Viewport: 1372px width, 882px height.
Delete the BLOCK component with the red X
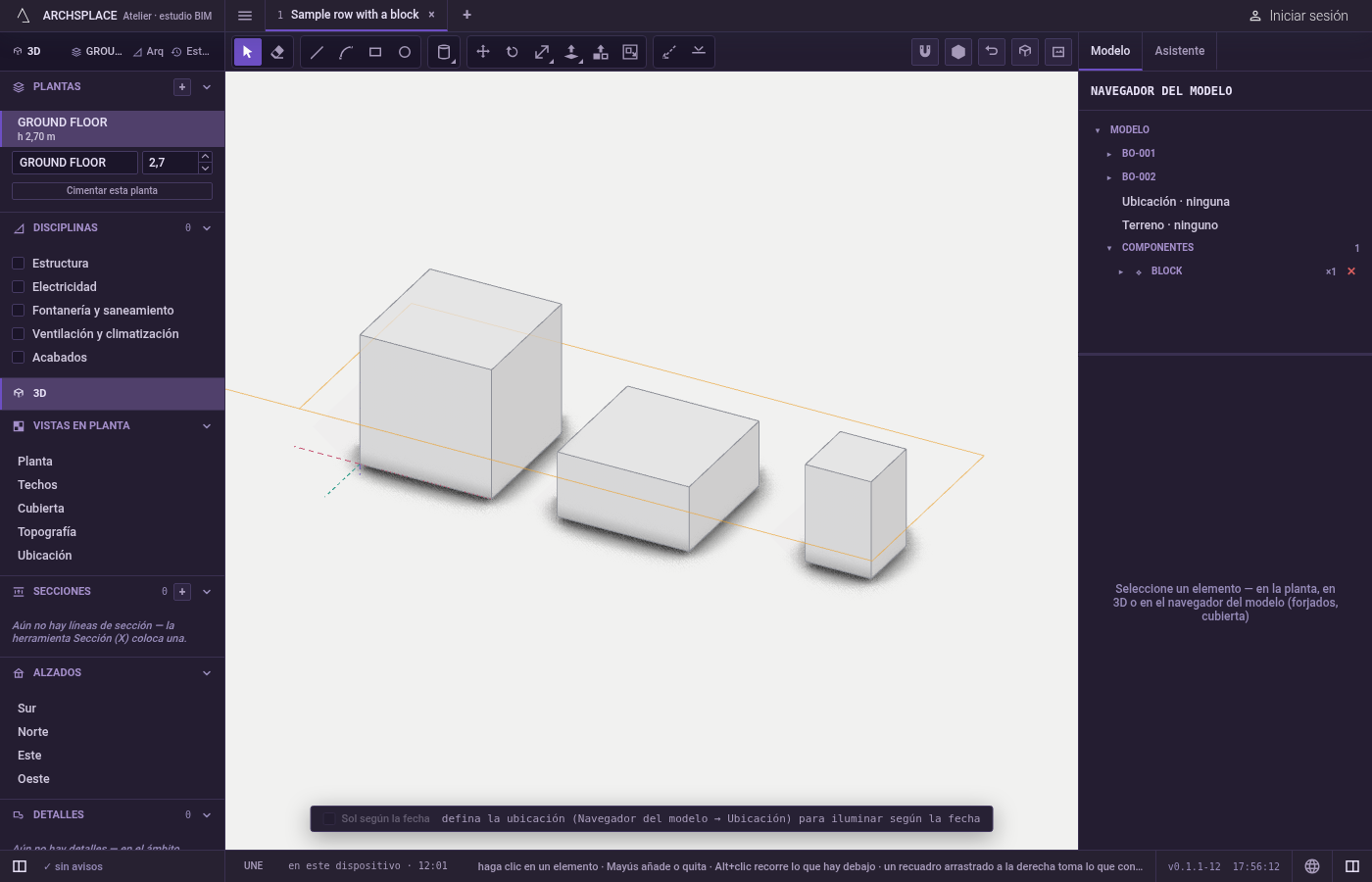[1351, 271]
